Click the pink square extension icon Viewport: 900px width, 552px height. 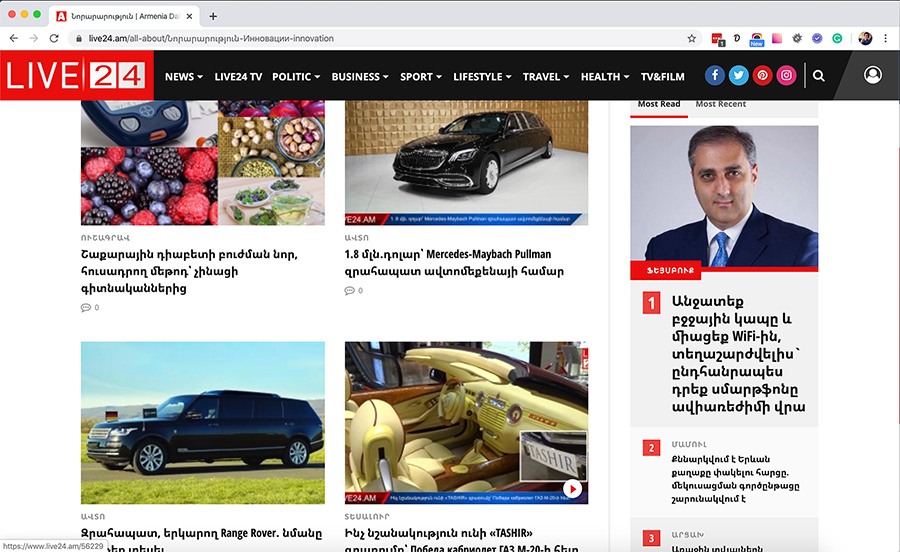tap(777, 38)
